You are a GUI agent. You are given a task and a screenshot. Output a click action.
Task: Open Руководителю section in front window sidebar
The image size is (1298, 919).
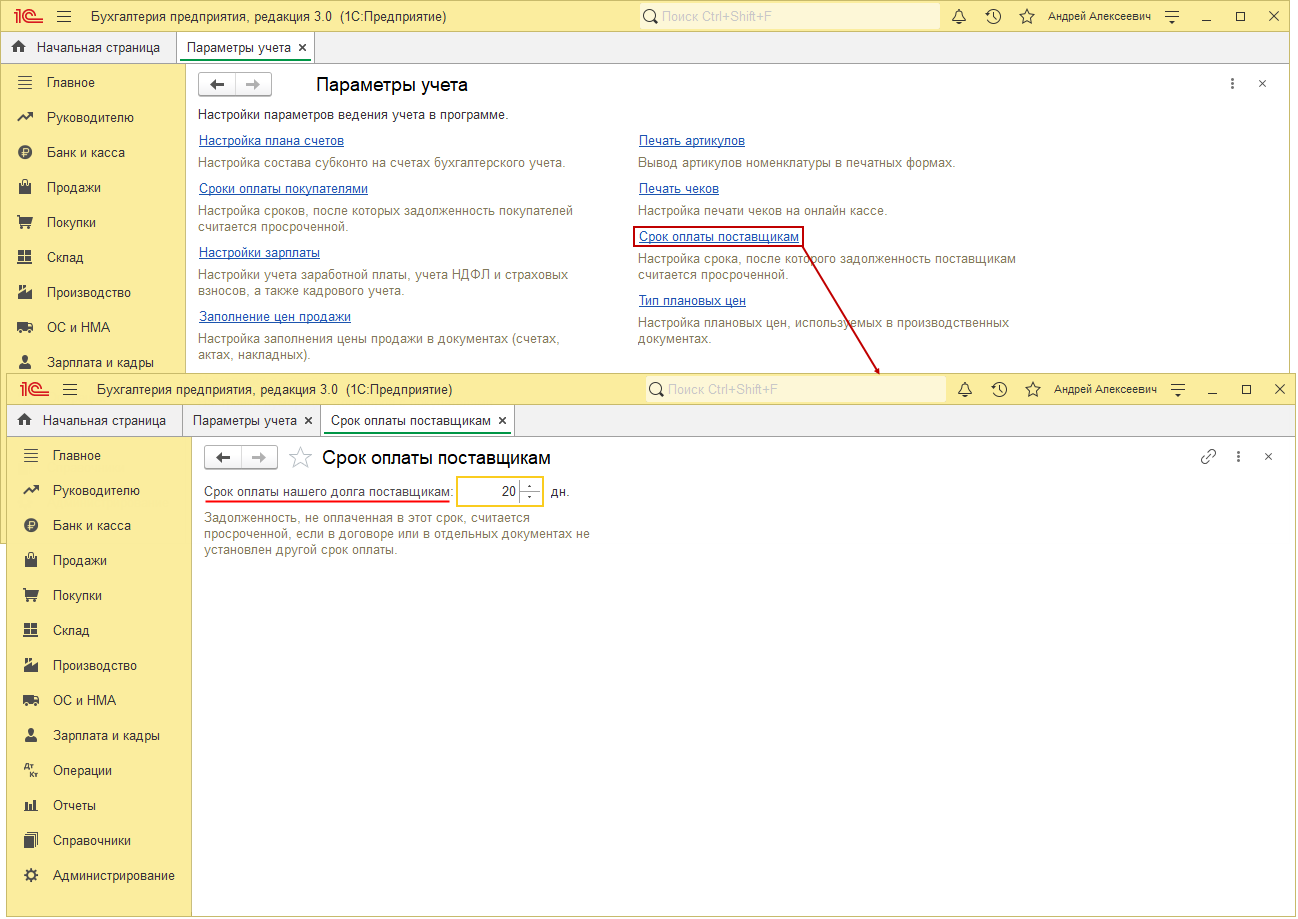click(96, 491)
